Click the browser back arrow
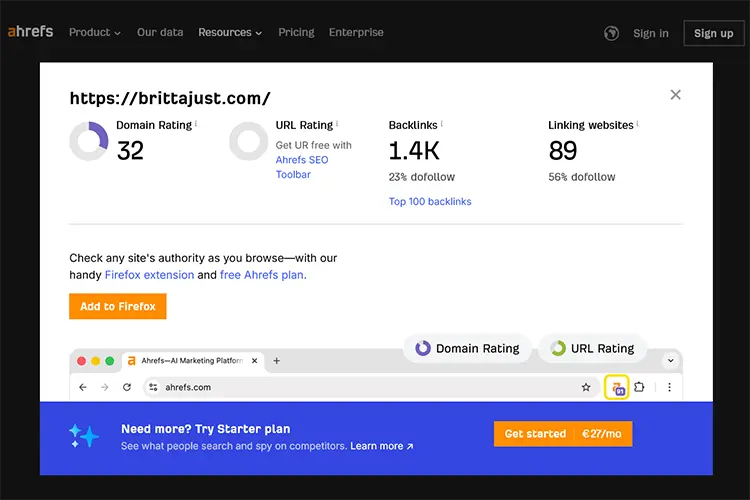The image size is (750, 500). (83, 387)
